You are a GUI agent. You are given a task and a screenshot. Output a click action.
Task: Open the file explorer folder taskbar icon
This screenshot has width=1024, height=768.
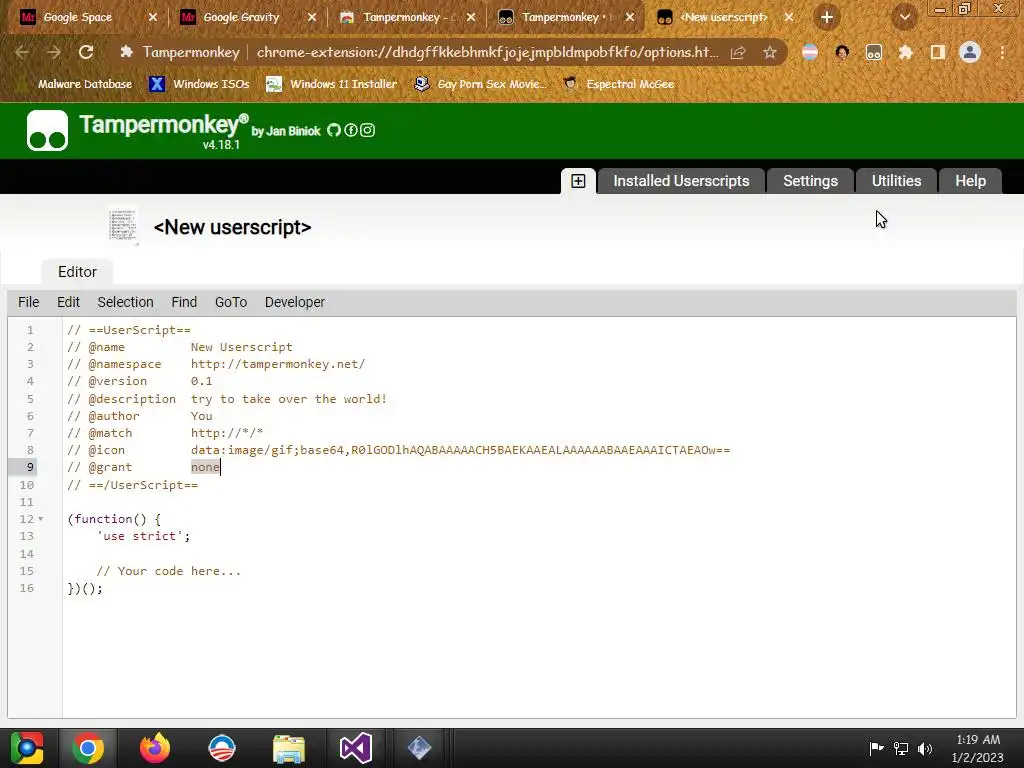(x=289, y=748)
